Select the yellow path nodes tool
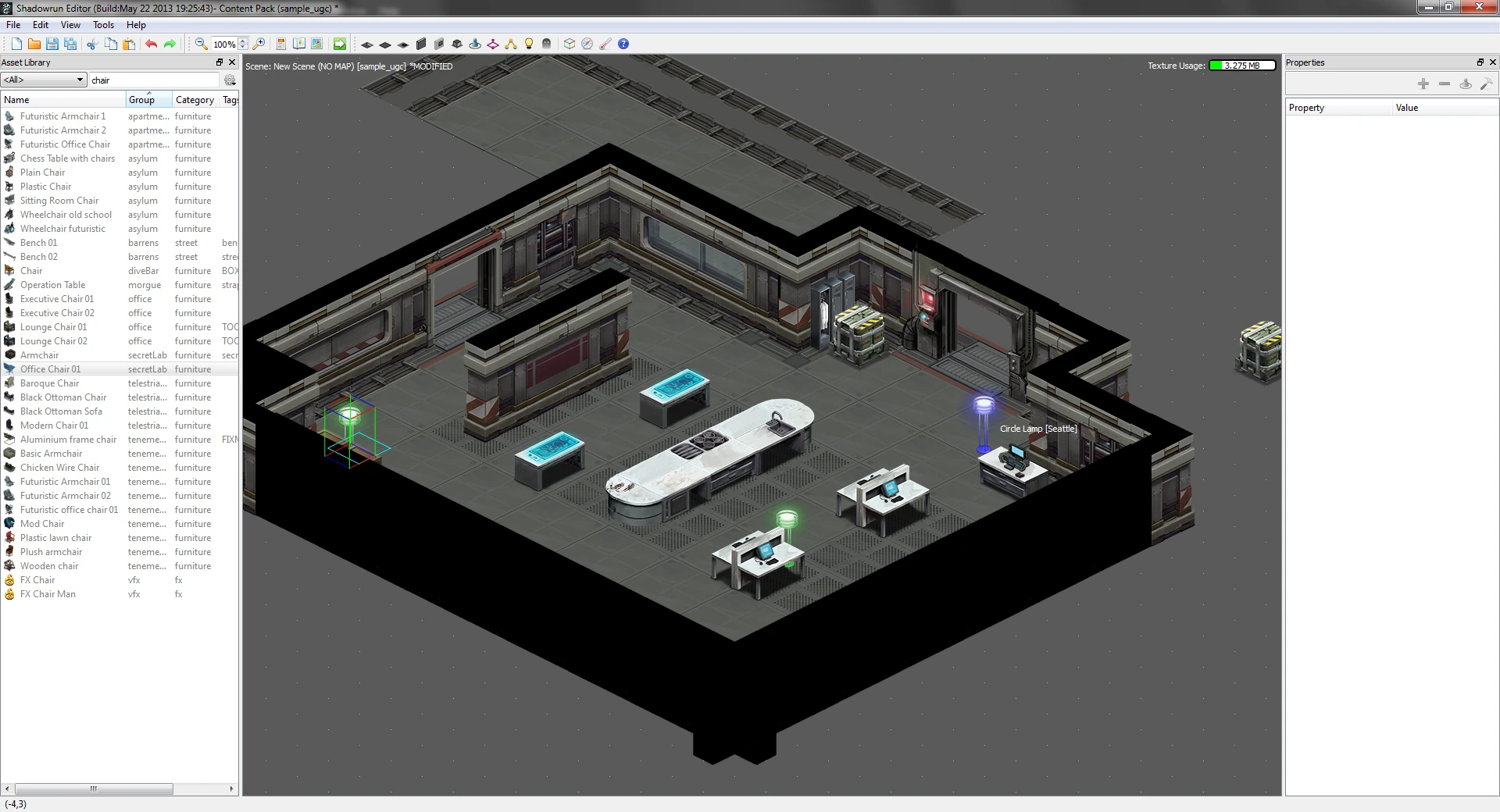The width and height of the screenshot is (1500, 812). [x=511, y=45]
